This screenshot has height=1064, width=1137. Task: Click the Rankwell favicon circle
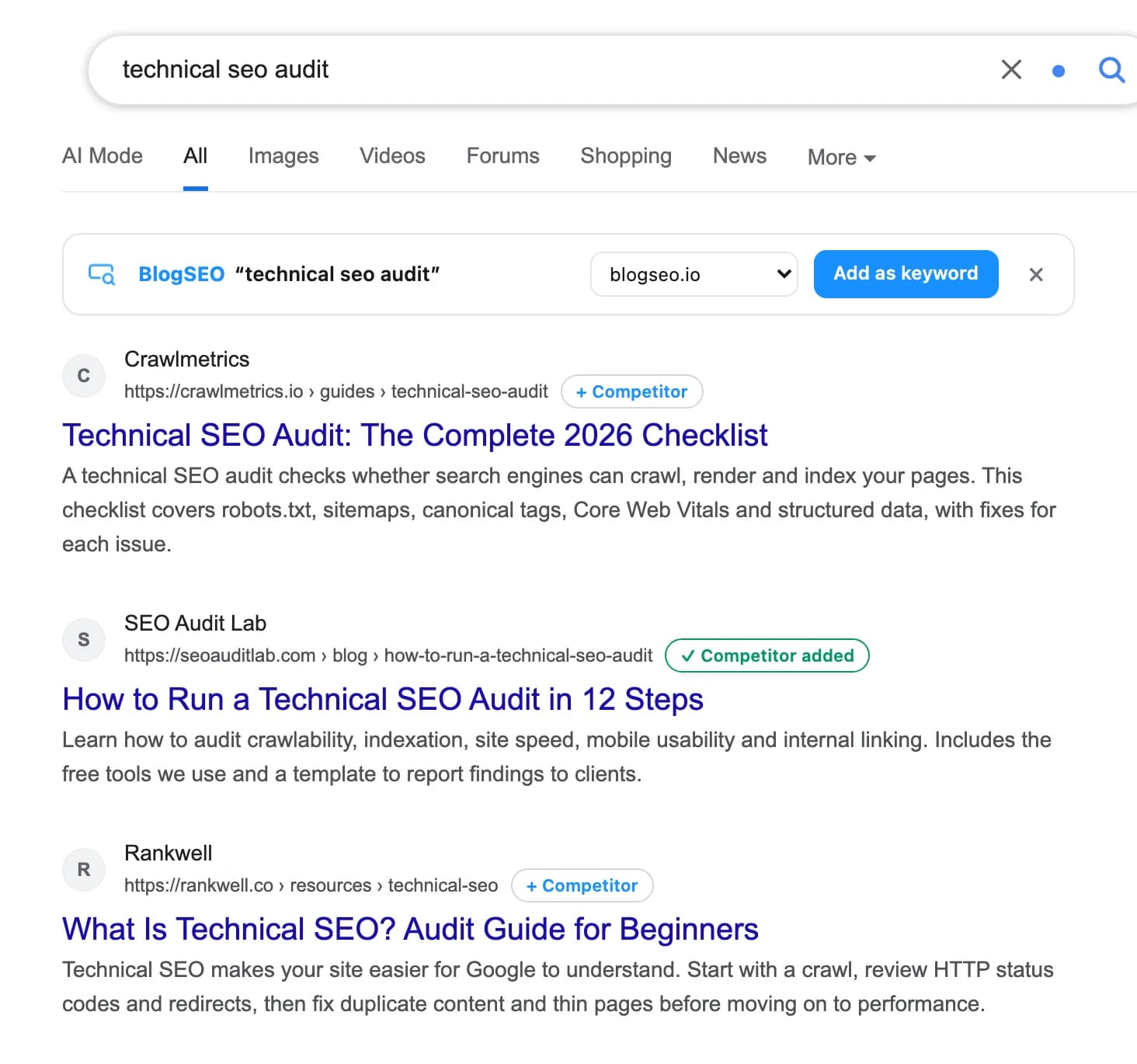[x=84, y=870]
